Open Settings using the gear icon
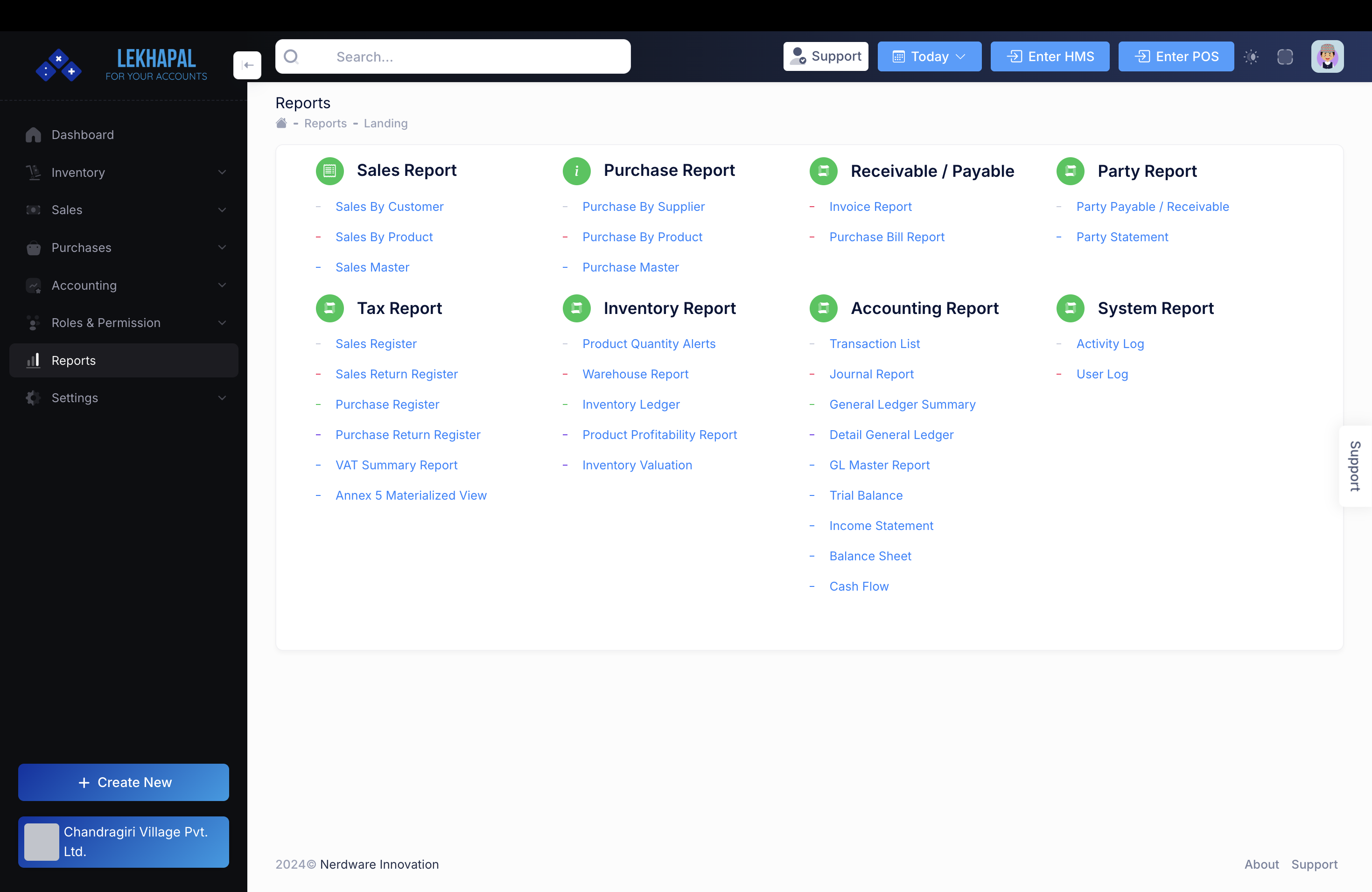Image resolution: width=1372 pixels, height=892 pixels. click(x=33, y=397)
